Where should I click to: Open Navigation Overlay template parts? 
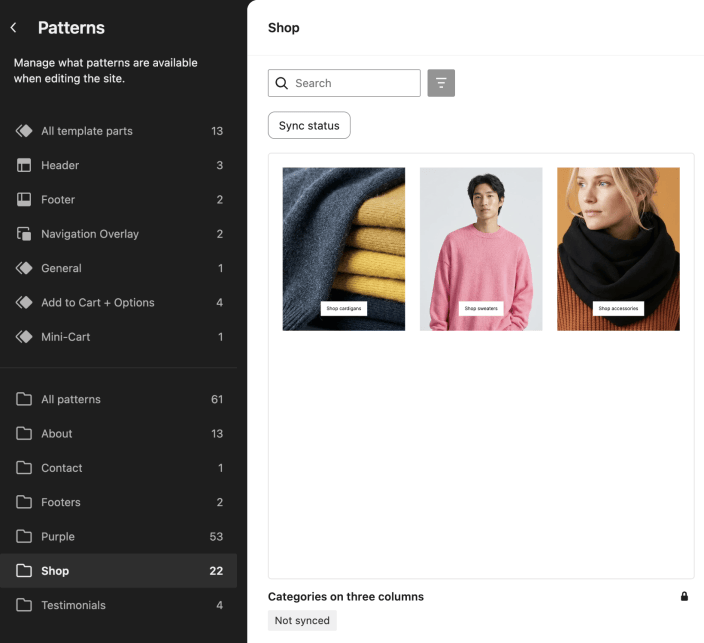(x=119, y=234)
